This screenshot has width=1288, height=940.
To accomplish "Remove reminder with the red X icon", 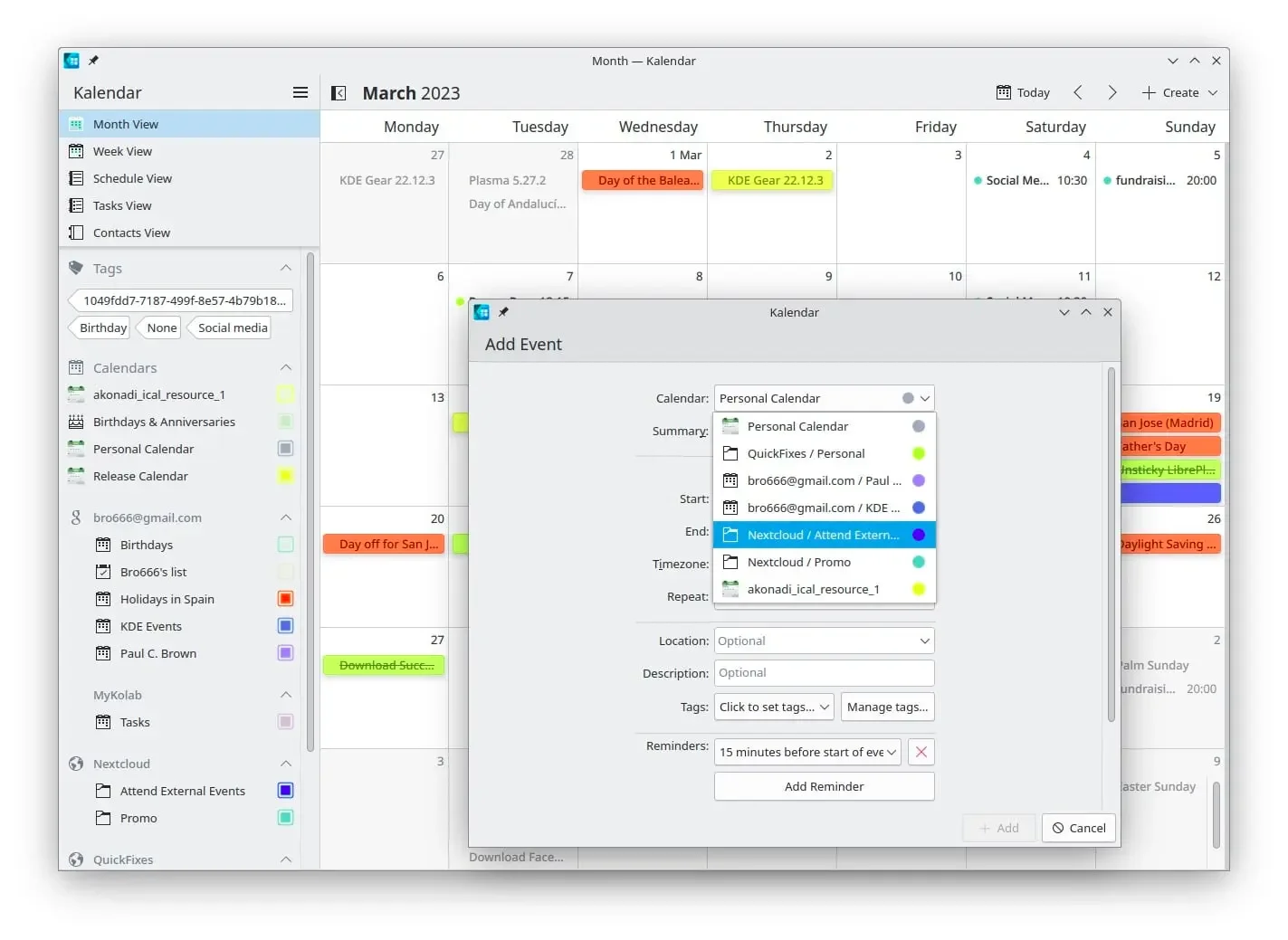I will [x=921, y=752].
